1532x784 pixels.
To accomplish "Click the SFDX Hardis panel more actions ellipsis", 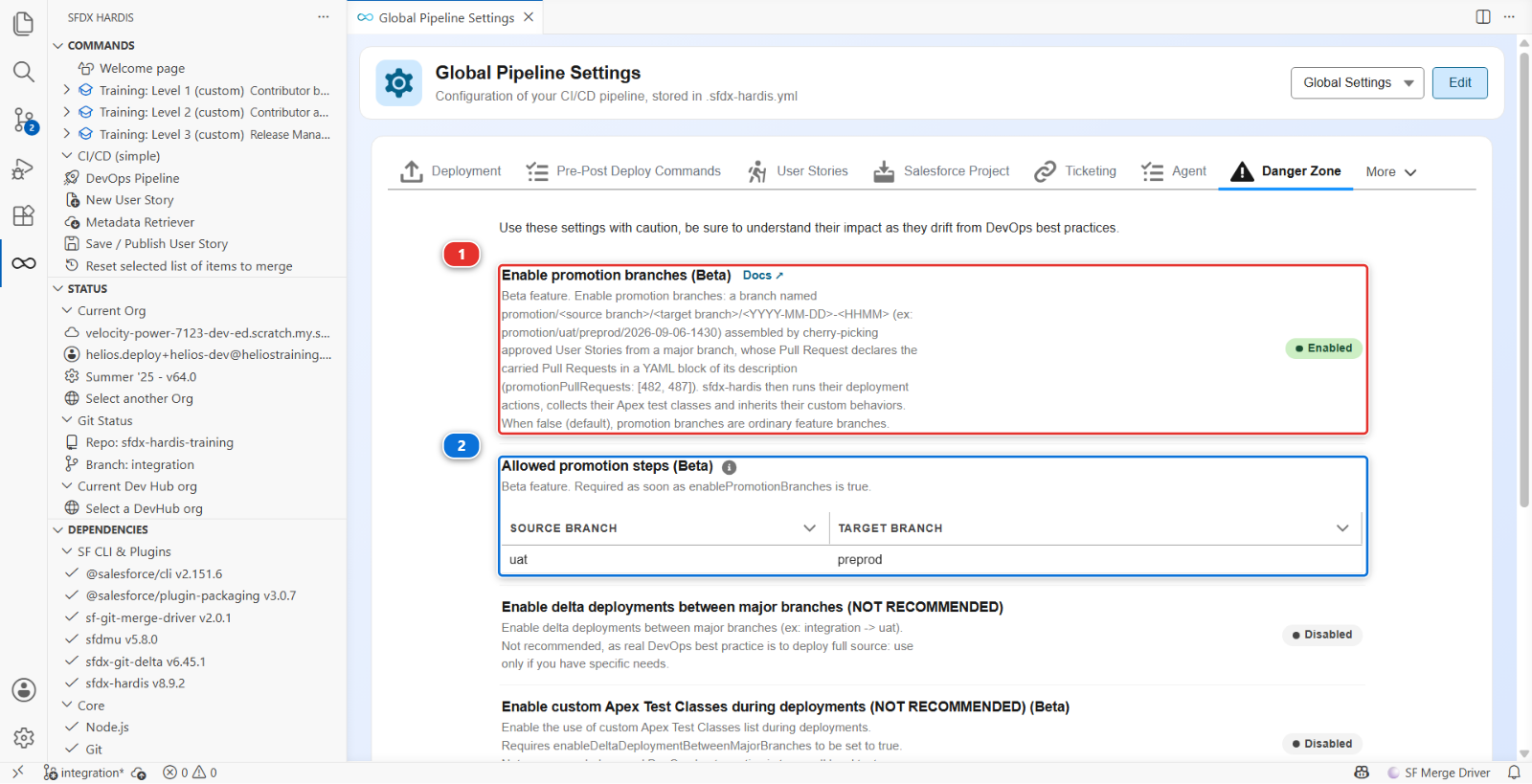I will coord(324,17).
